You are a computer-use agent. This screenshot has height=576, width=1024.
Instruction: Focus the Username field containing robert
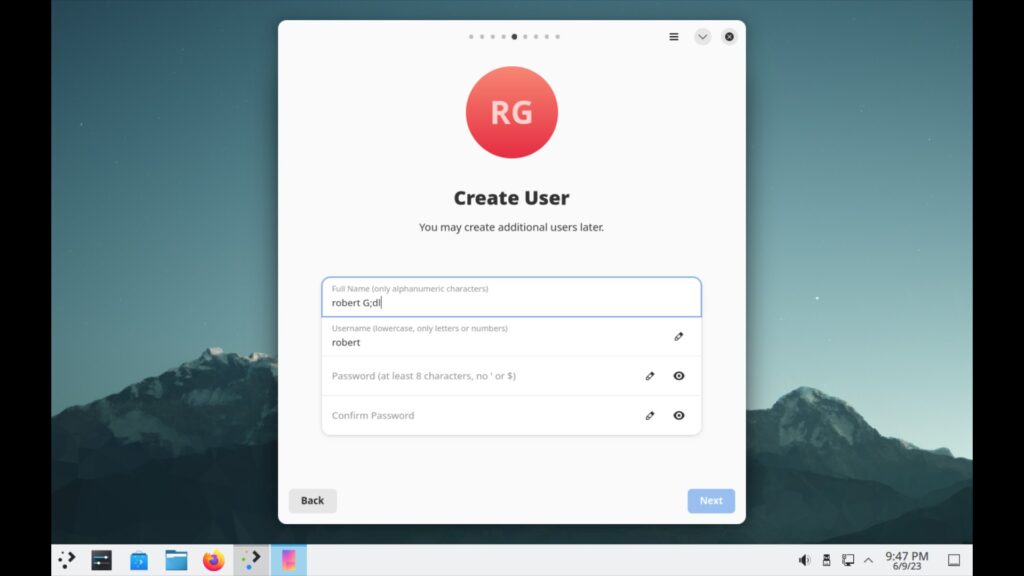point(511,336)
